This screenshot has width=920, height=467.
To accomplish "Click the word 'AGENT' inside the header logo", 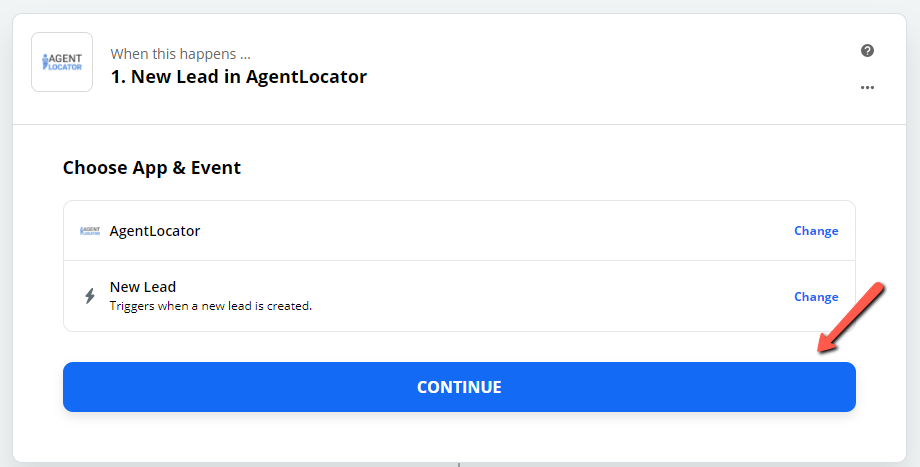I will (x=65, y=58).
